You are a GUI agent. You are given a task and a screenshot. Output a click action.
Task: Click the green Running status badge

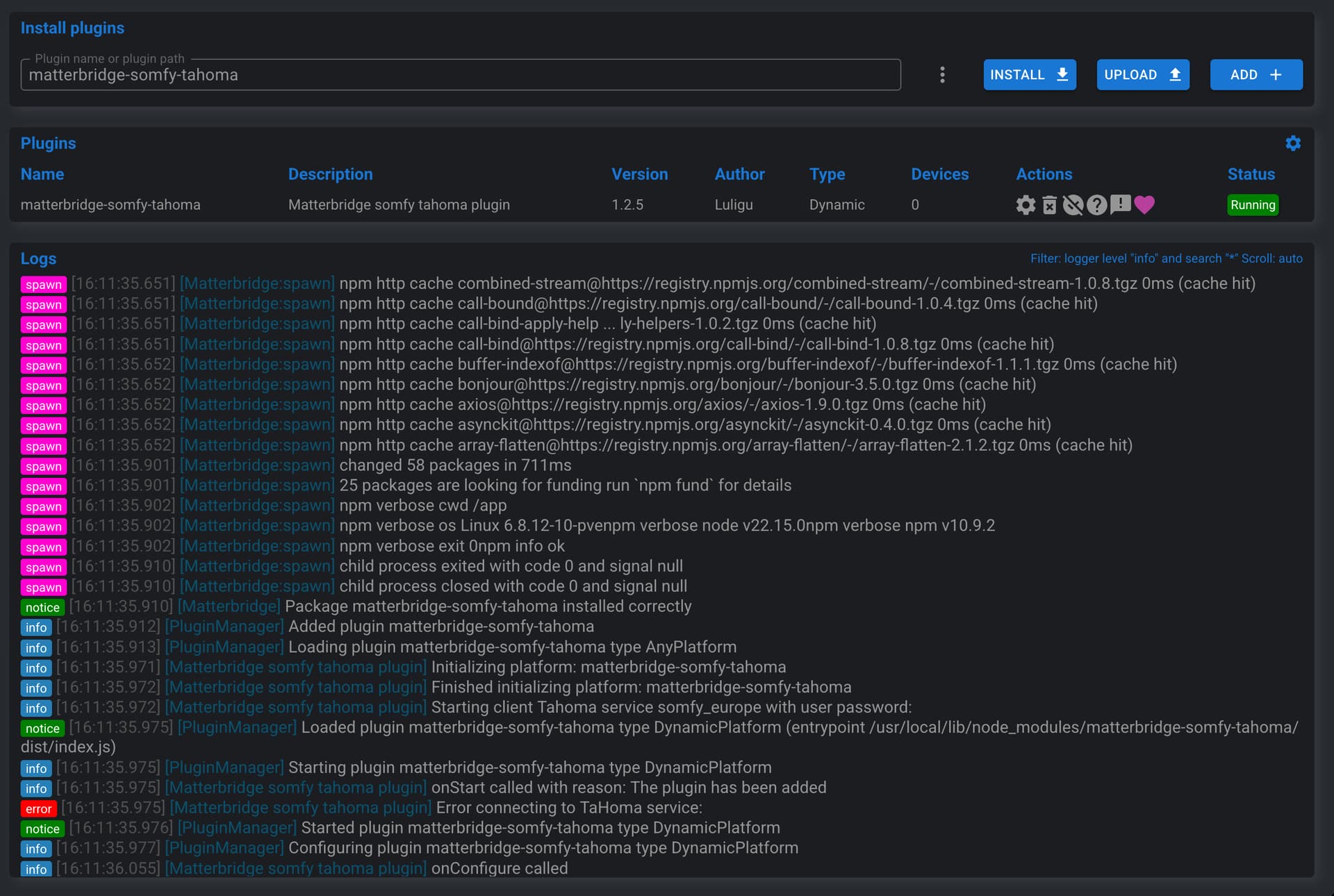[1252, 205]
